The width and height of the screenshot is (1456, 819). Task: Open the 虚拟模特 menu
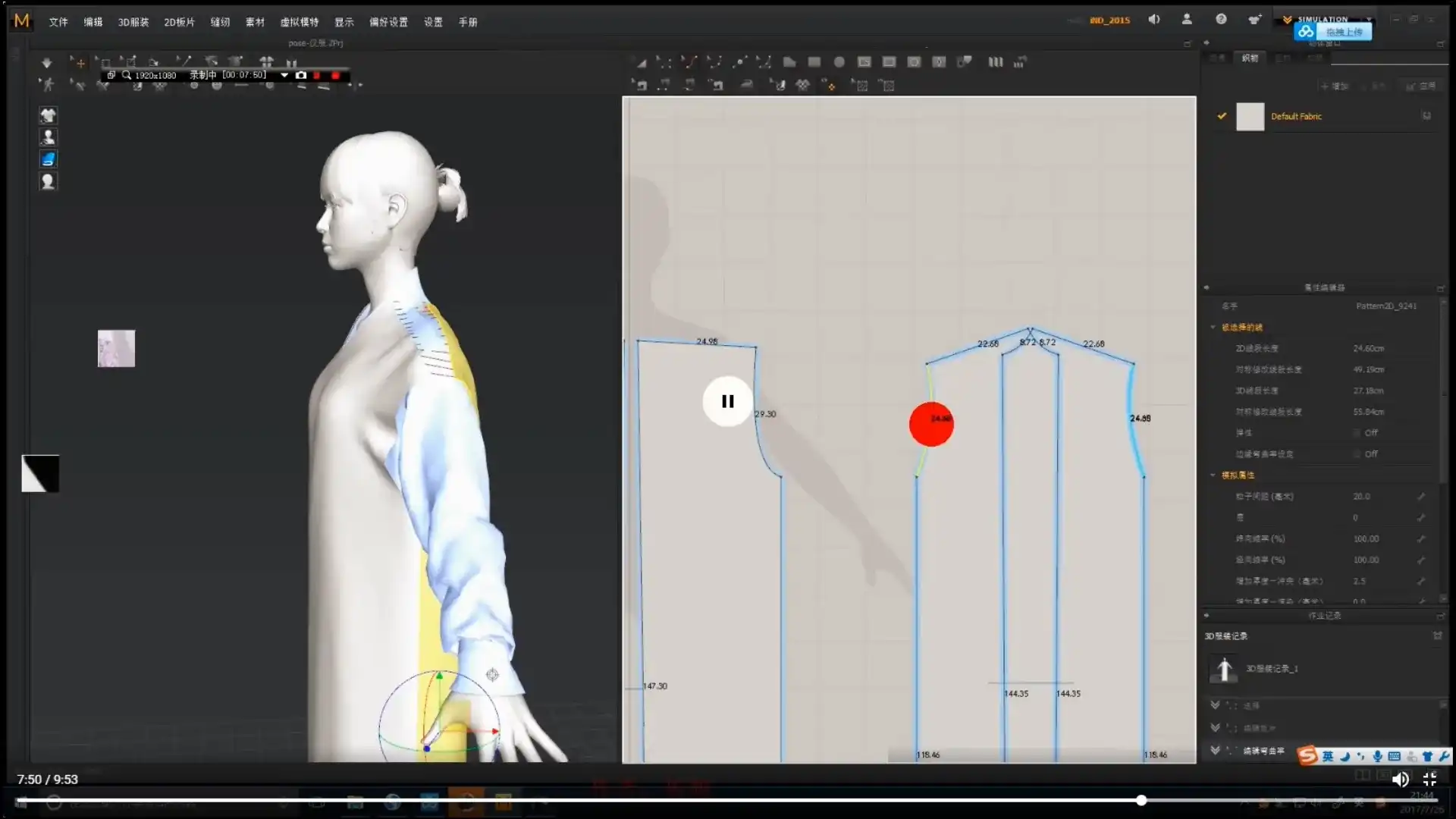pos(300,22)
